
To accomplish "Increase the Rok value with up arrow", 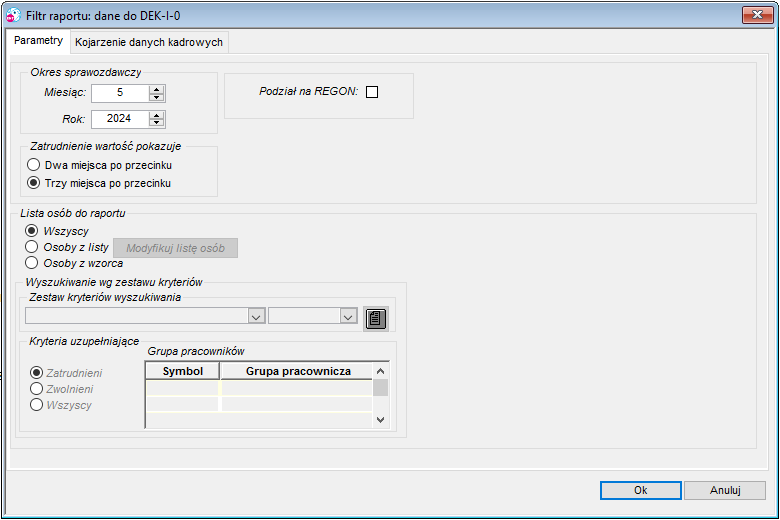I will coord(157,115).
